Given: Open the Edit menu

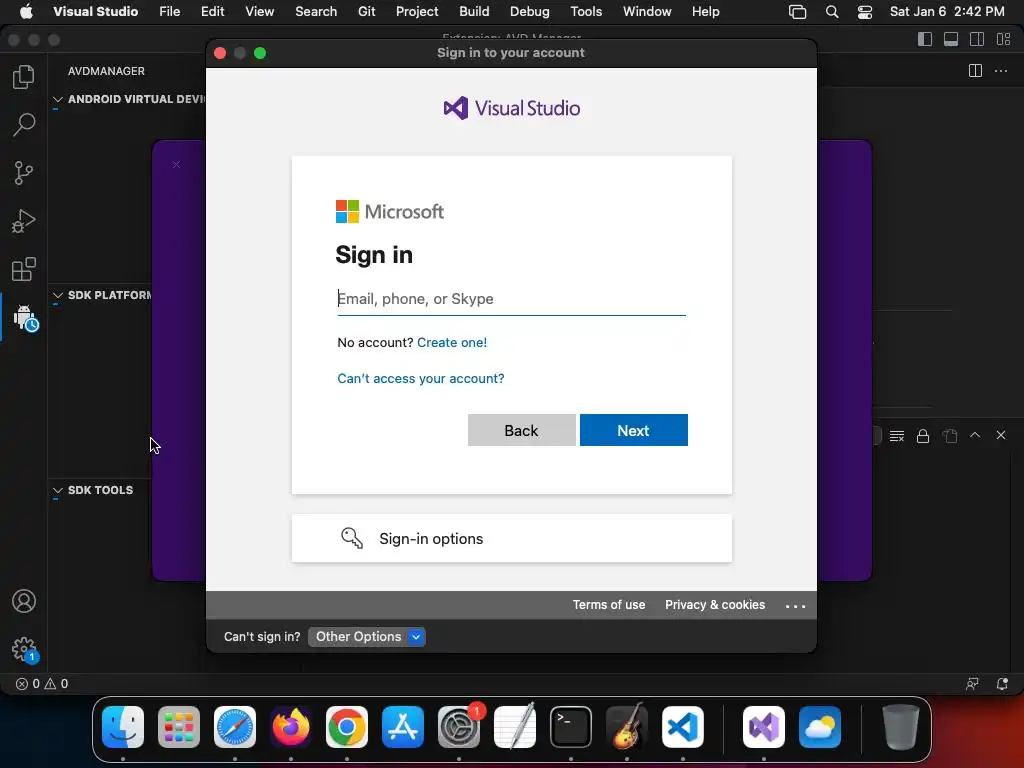Looking at the screenshot, I should coord(212,12).
